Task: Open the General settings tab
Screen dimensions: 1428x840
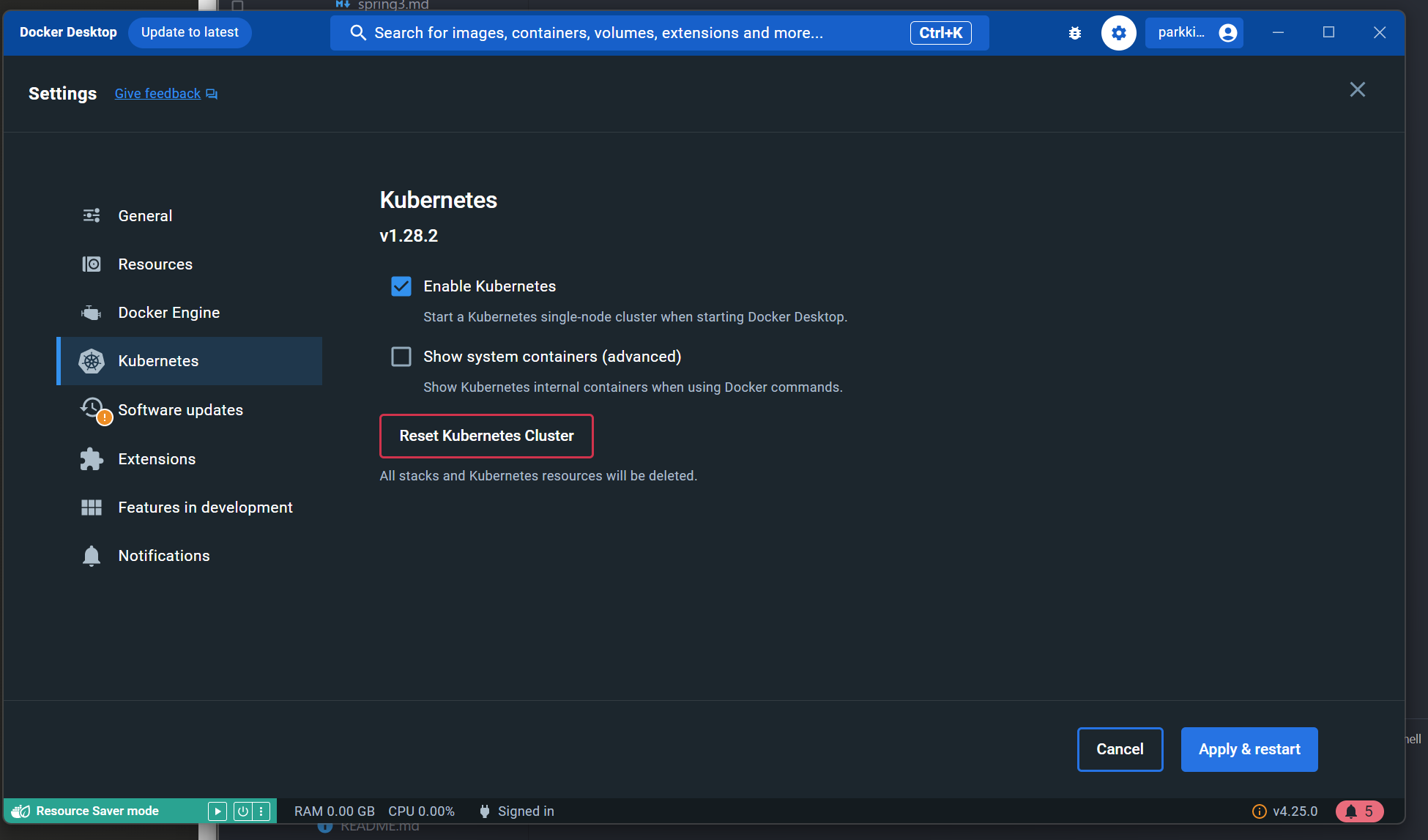Action: point(190,215)
